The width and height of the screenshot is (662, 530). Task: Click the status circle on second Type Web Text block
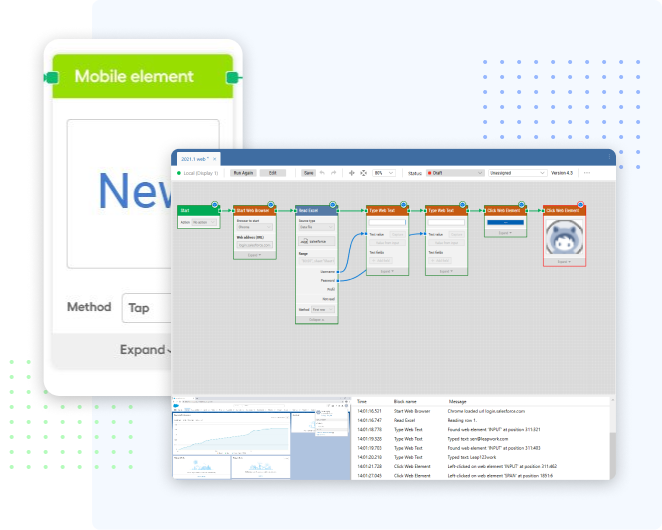click(462, 205)
